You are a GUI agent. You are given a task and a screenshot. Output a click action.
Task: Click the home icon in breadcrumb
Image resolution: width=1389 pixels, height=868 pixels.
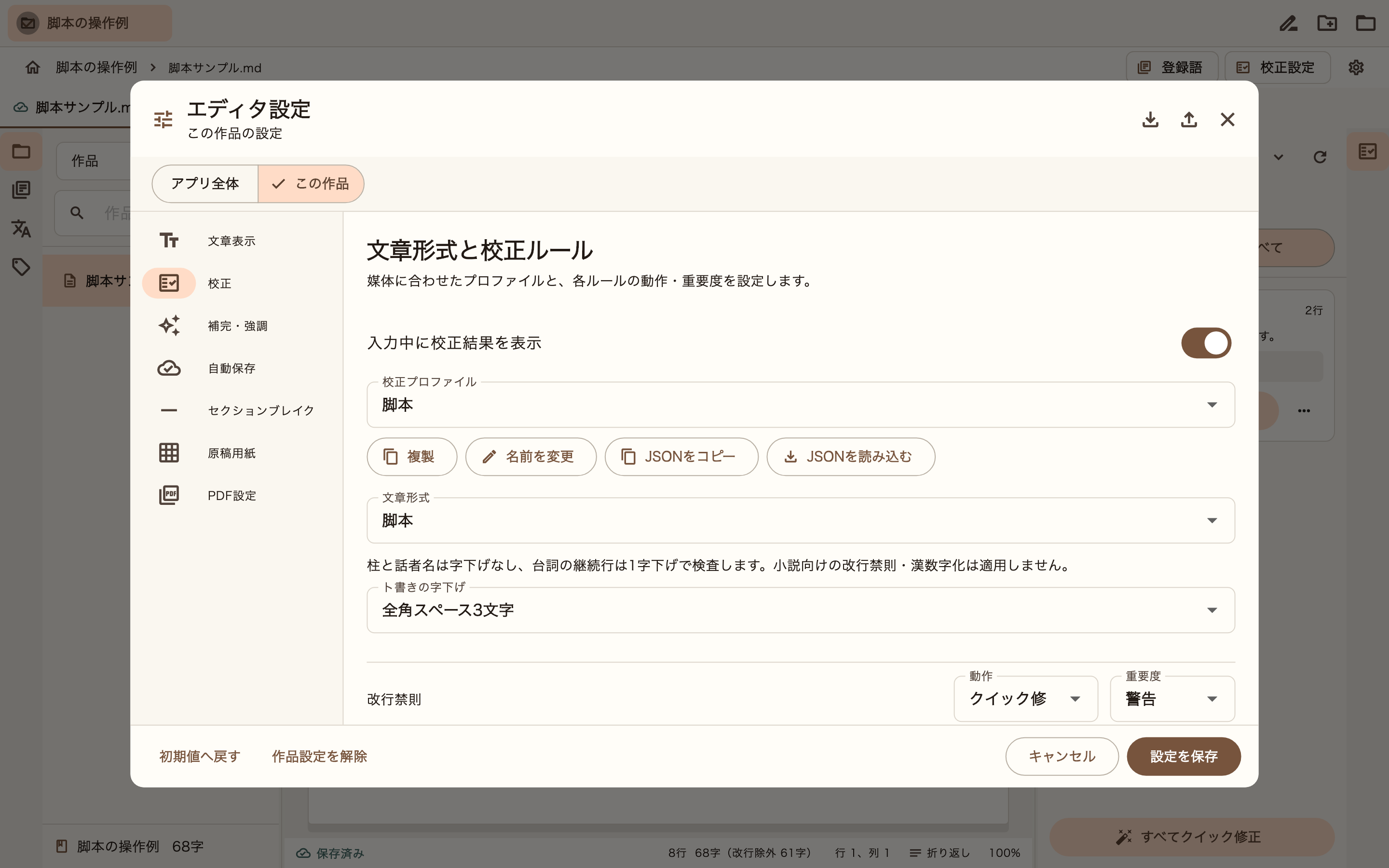click(x=33, y=67)
